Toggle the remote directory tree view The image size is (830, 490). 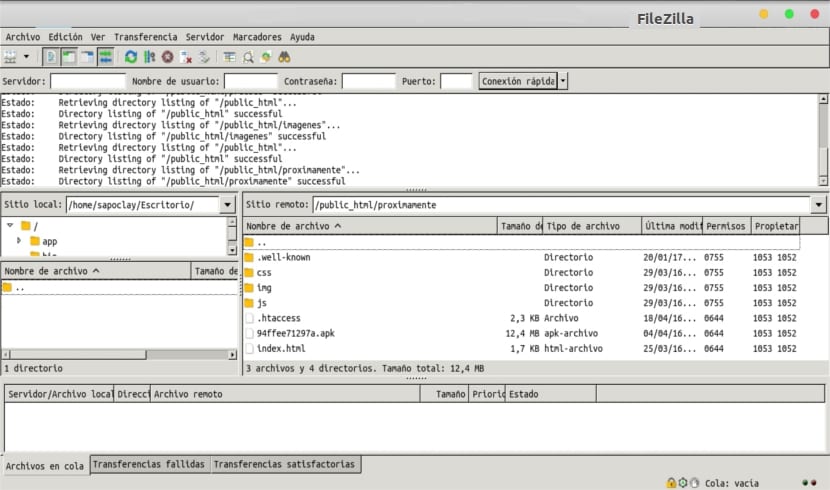pyautogui.click(x=87, y=57)
